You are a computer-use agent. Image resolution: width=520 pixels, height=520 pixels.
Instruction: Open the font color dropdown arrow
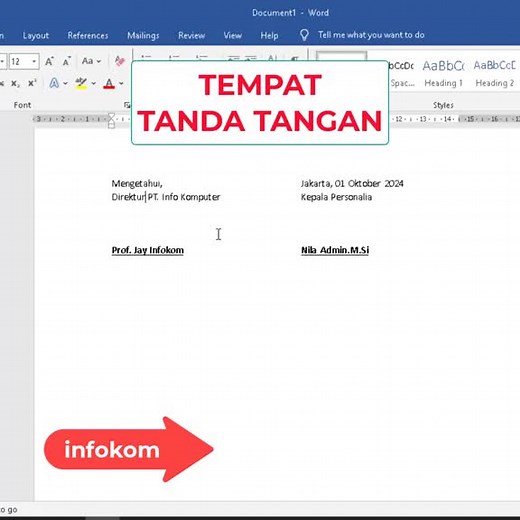tap(121, 83)
